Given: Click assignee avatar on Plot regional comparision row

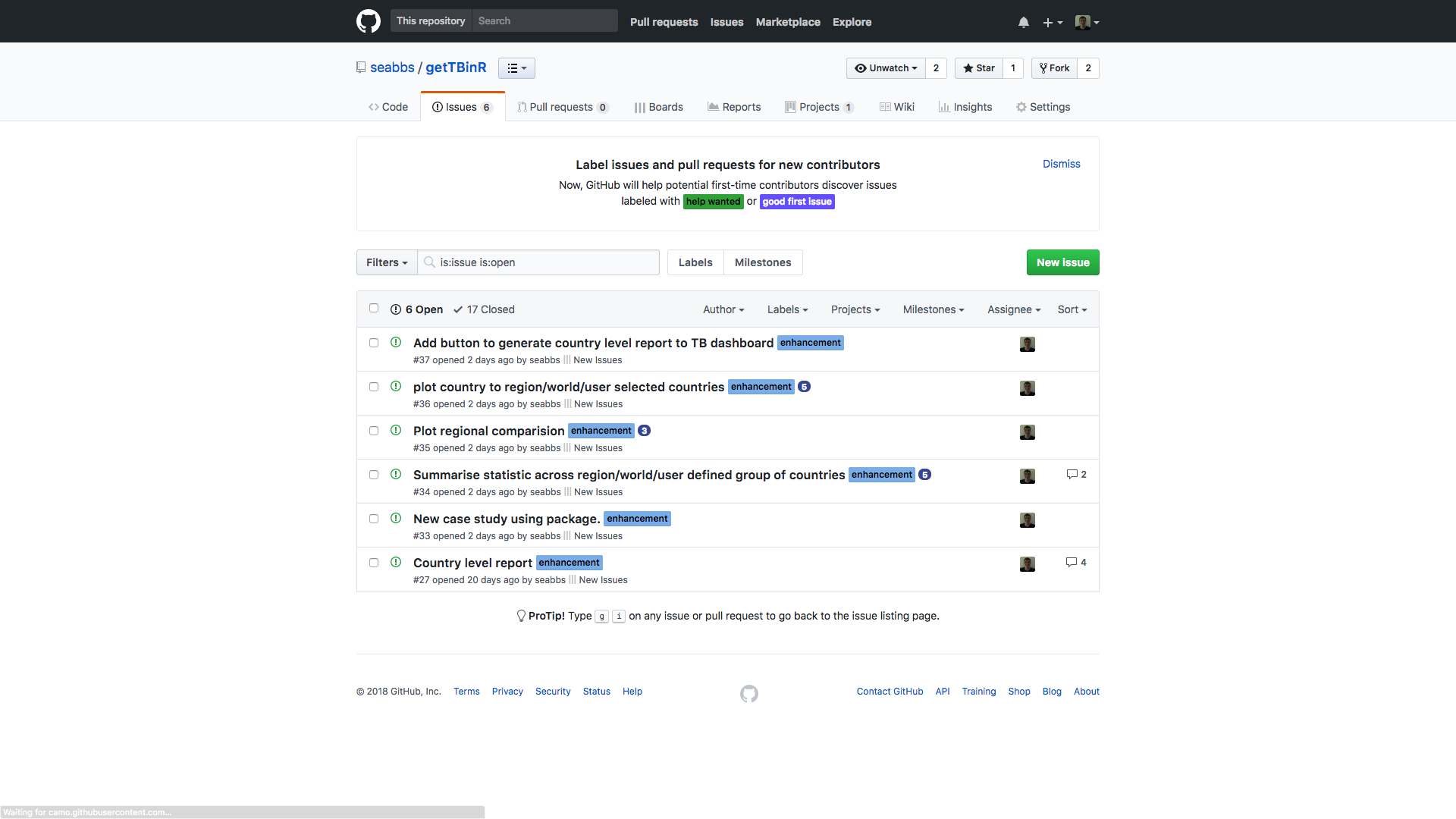Looking at the screenshot, I should (1028, 432).
